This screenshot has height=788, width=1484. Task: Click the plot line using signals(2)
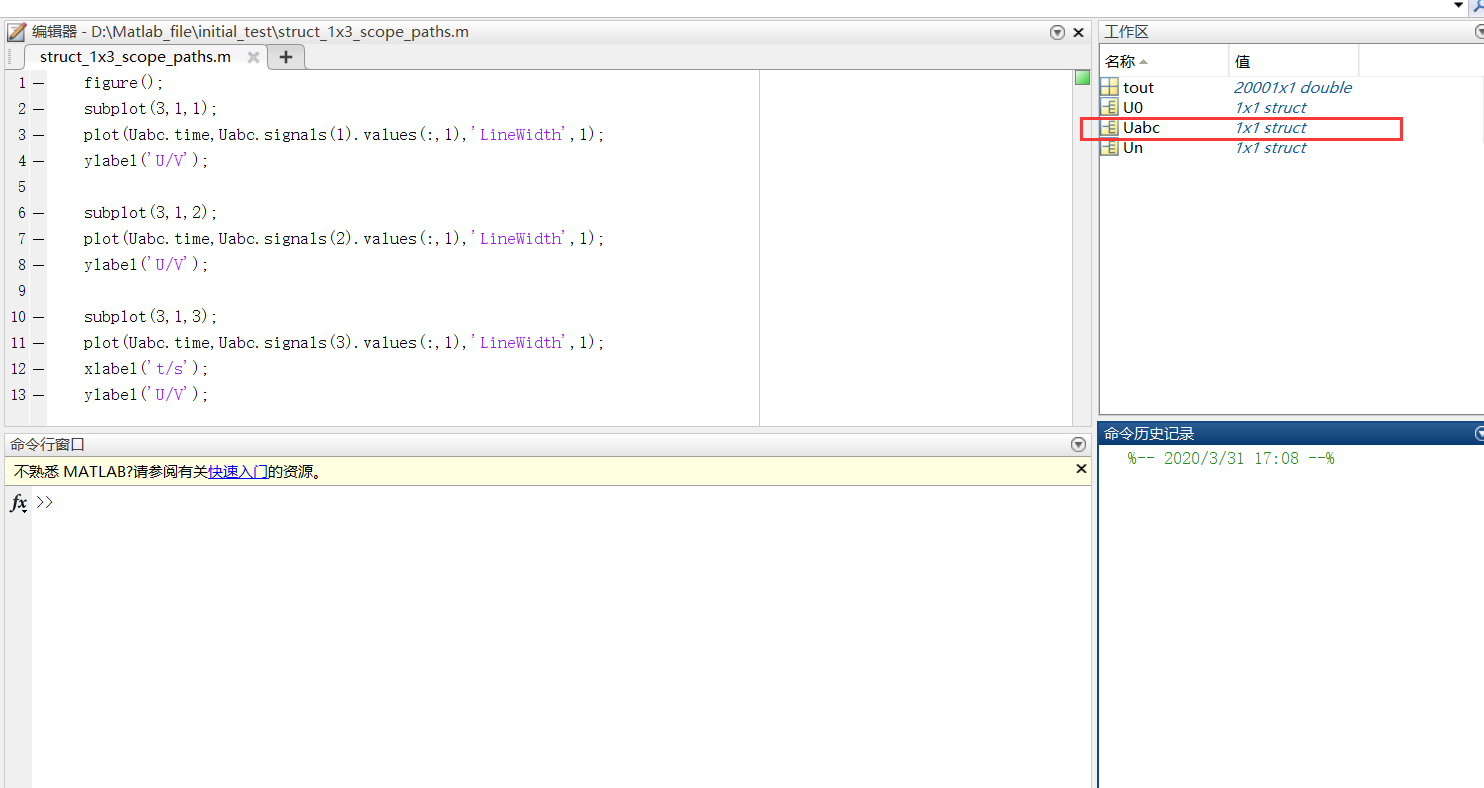coord(344,239)
